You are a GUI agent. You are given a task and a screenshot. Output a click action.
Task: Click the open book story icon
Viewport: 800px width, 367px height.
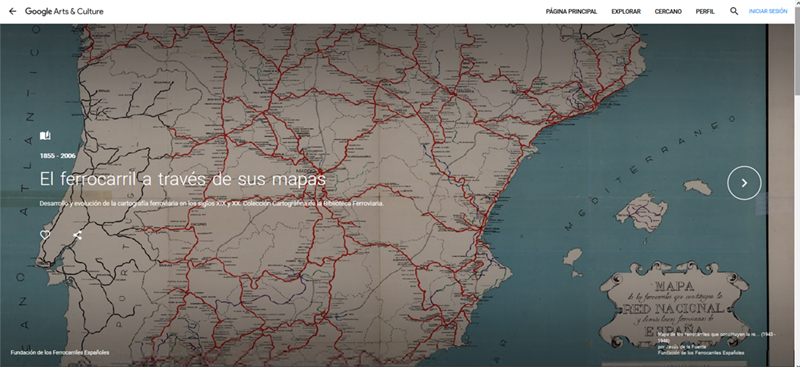tap(45, 136)
